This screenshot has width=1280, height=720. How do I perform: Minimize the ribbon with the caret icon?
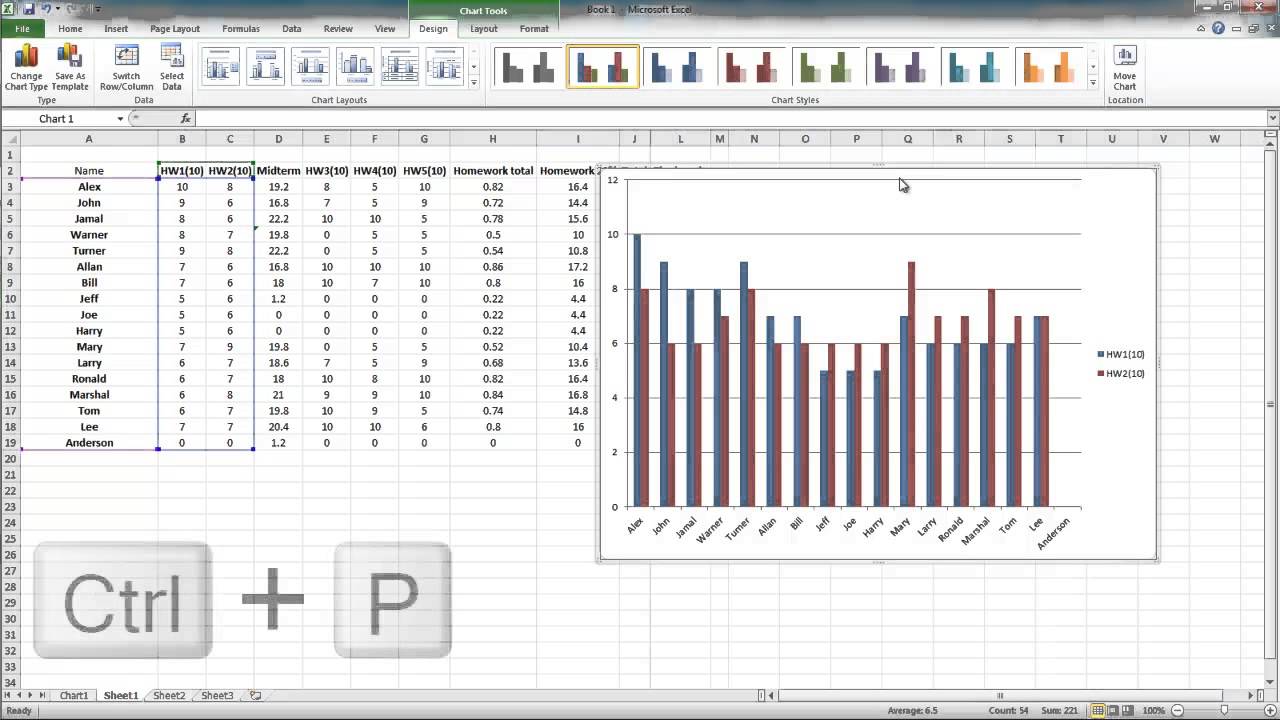1201,29
